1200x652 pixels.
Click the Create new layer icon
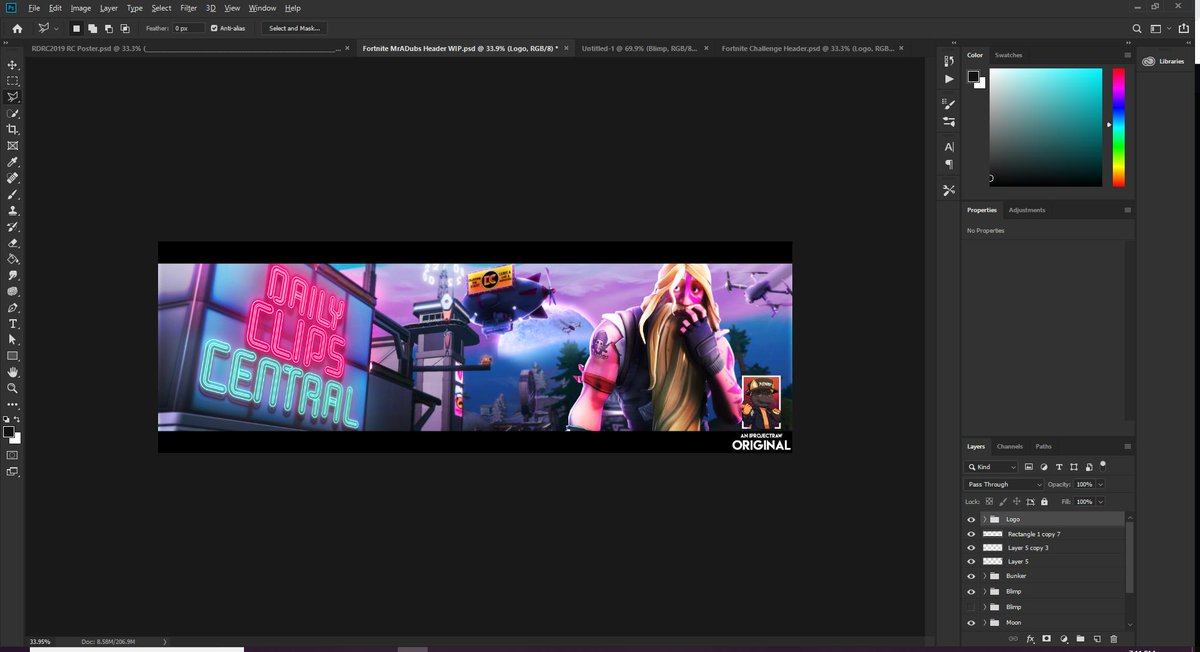pyautogui.click(x=1096, y=638)
